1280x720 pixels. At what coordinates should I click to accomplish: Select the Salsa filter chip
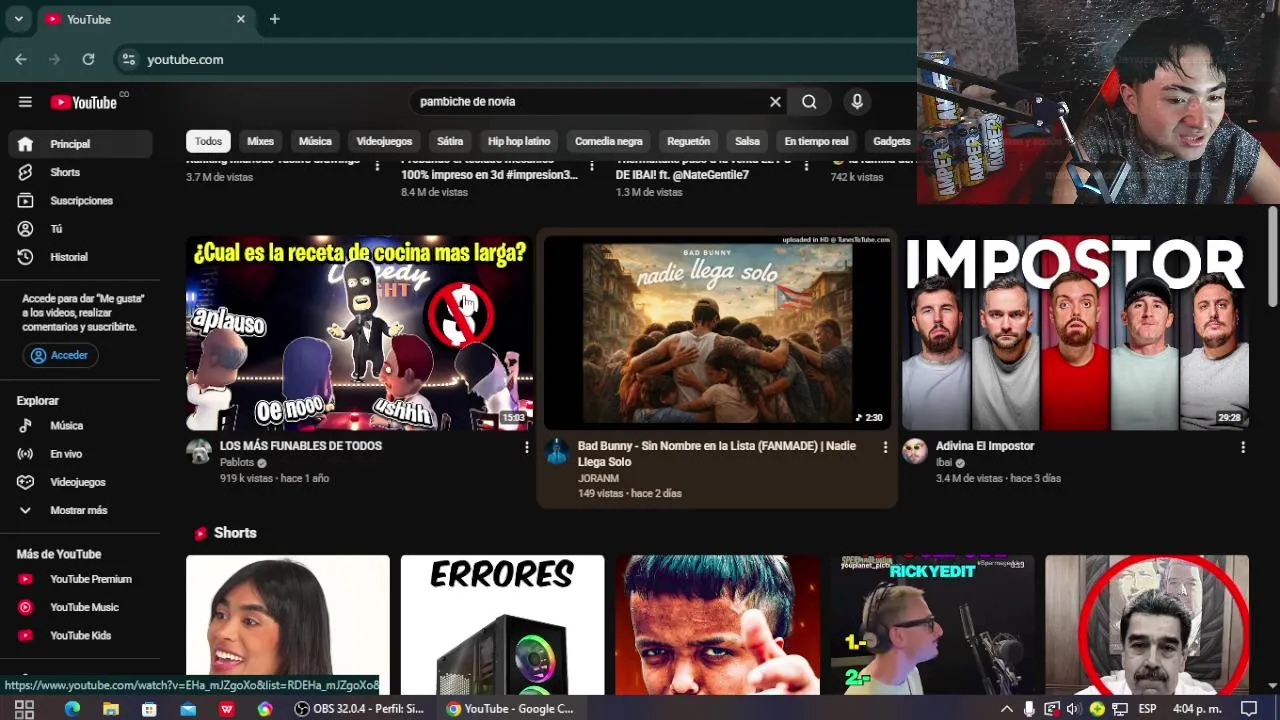pyautogui.click(x=747, y=141)
